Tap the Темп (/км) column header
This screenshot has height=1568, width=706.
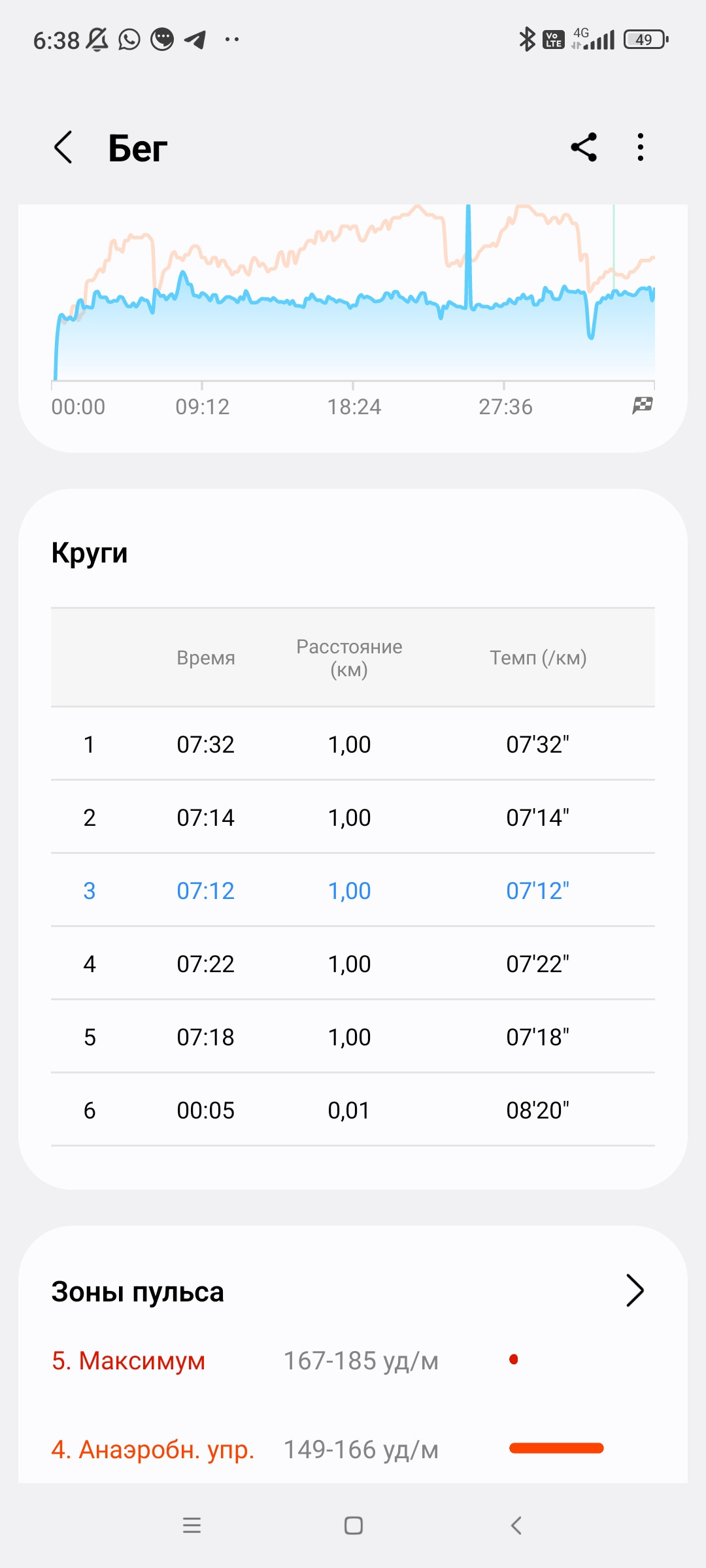pos(538,657)
